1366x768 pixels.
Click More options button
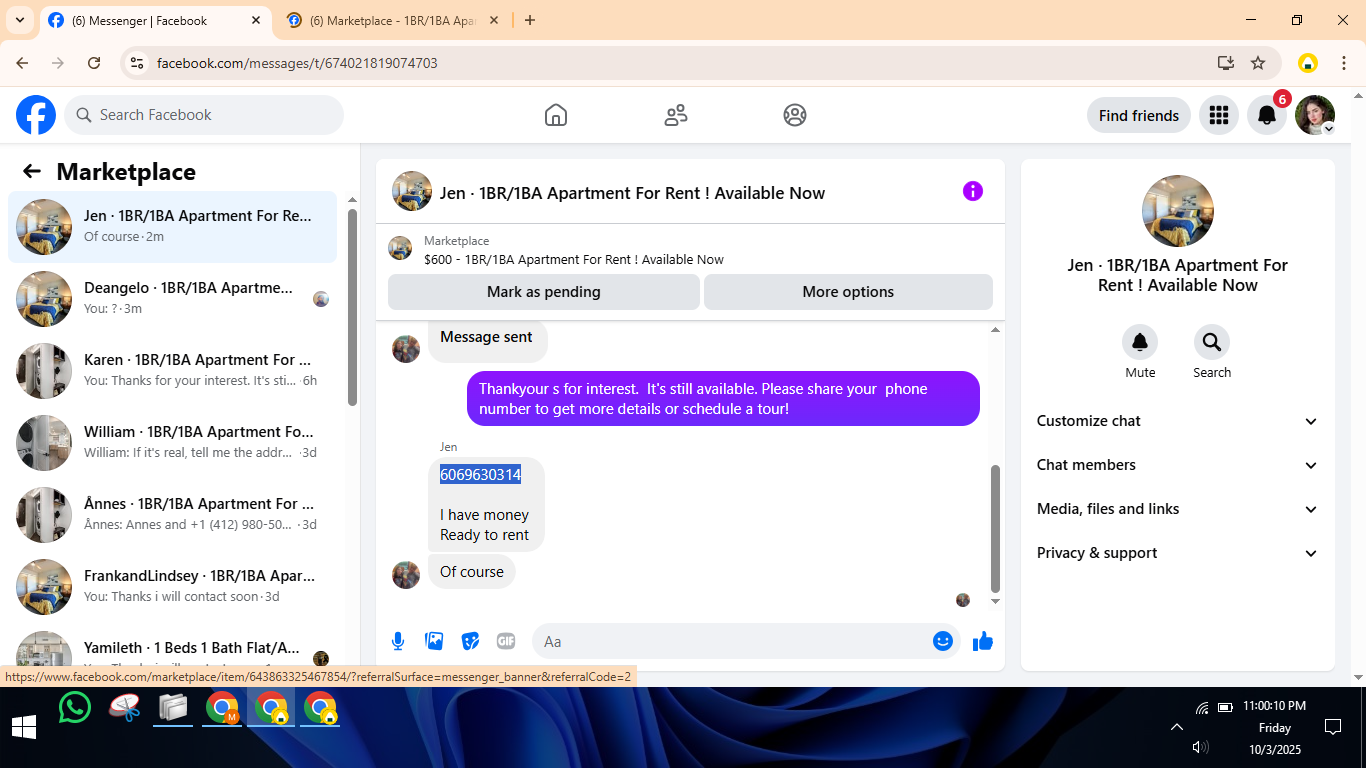coord(848,292)
